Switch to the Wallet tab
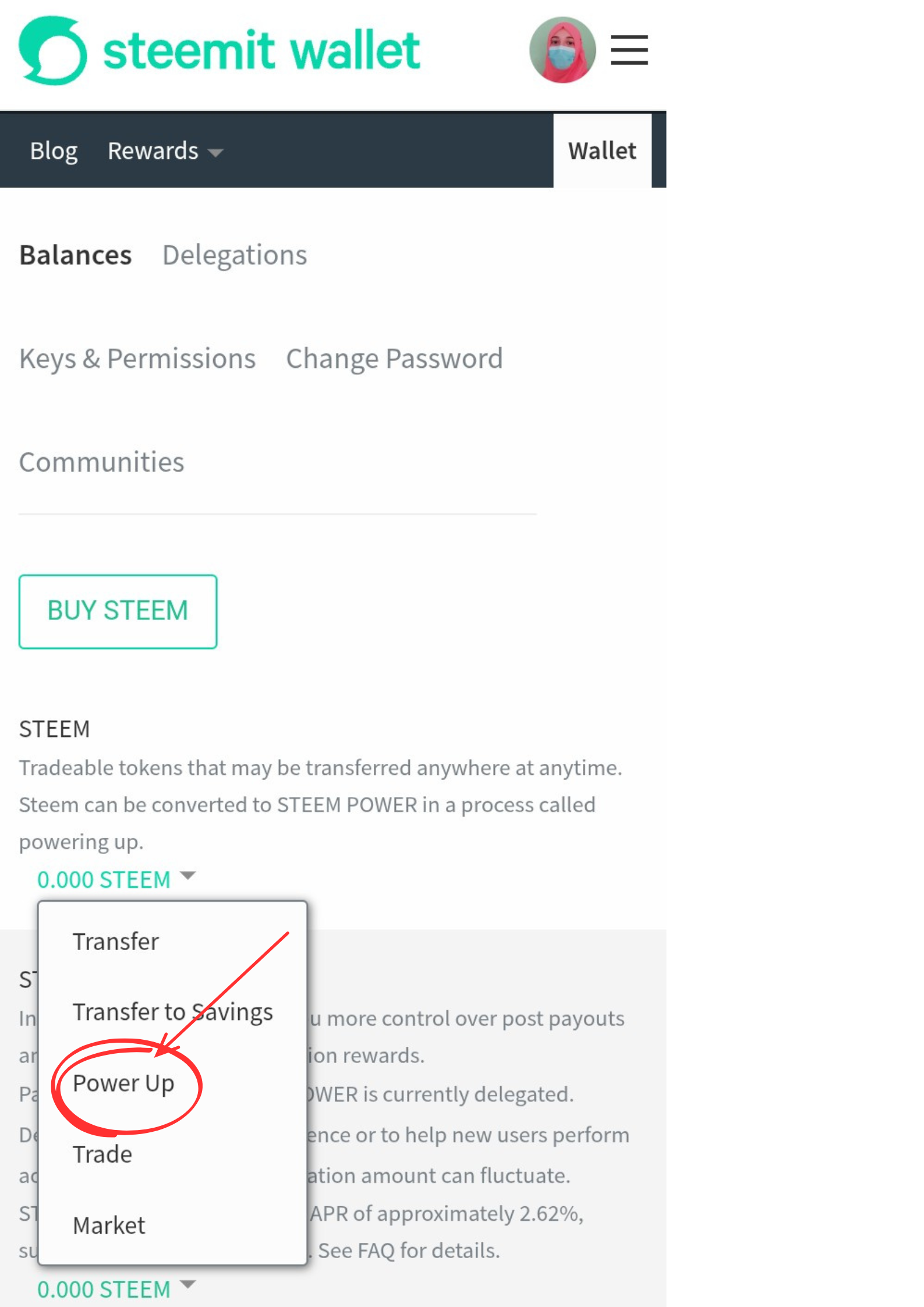 click(601, 151)
